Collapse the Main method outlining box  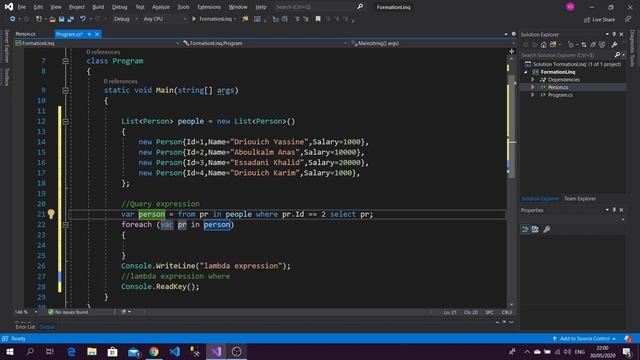tap(65, 91)
